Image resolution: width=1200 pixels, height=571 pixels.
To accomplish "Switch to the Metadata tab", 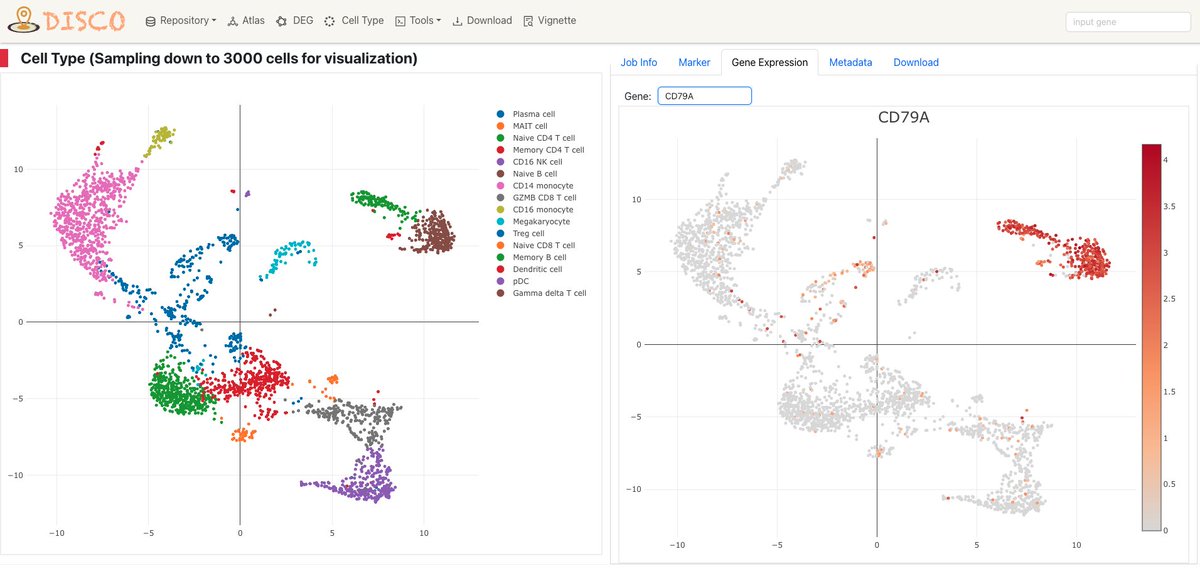I will 850,62.
